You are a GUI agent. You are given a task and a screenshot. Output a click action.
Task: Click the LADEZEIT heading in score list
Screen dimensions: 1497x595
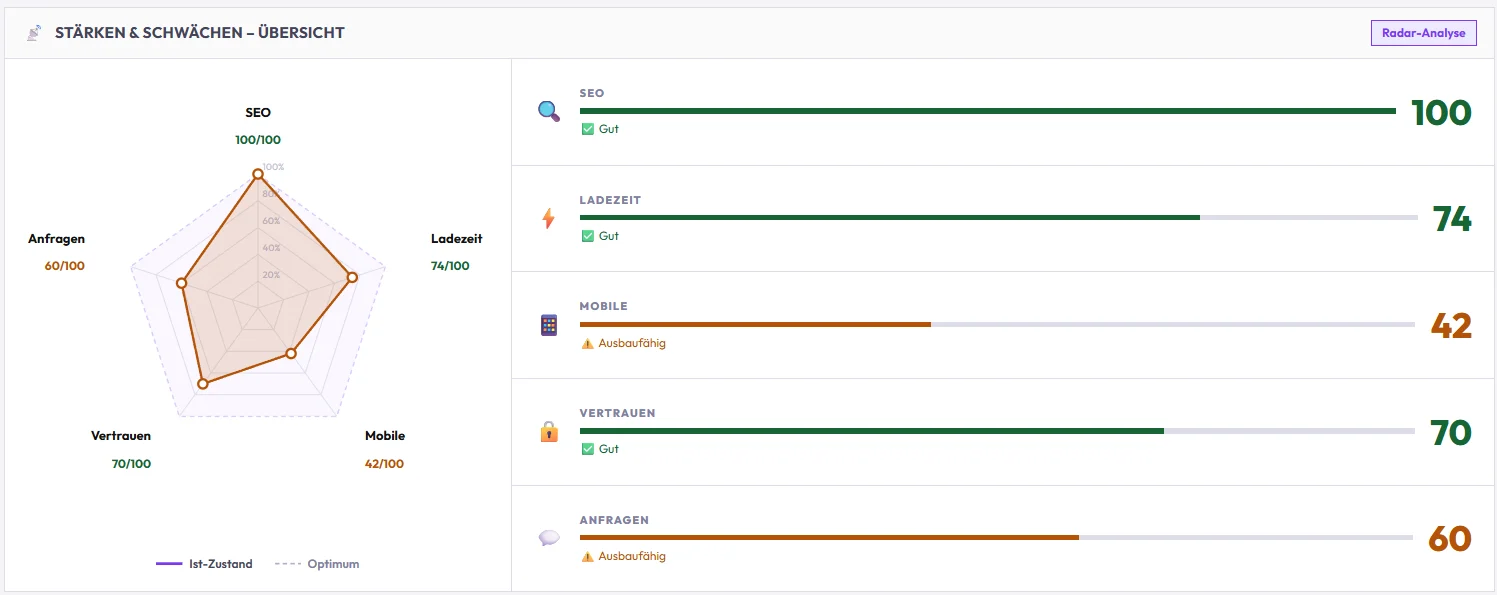pos(610,200)
